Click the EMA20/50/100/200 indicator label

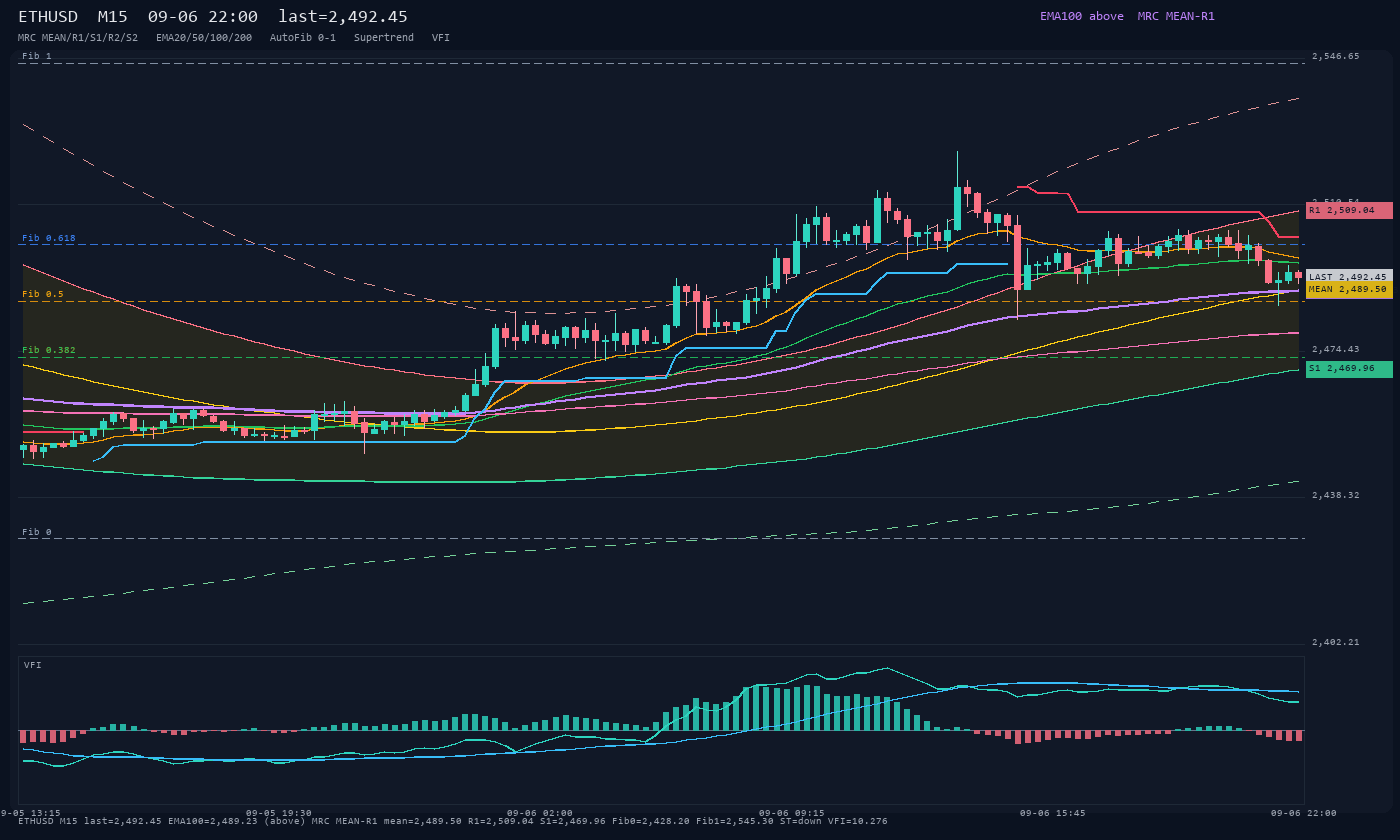coord(204,37)
